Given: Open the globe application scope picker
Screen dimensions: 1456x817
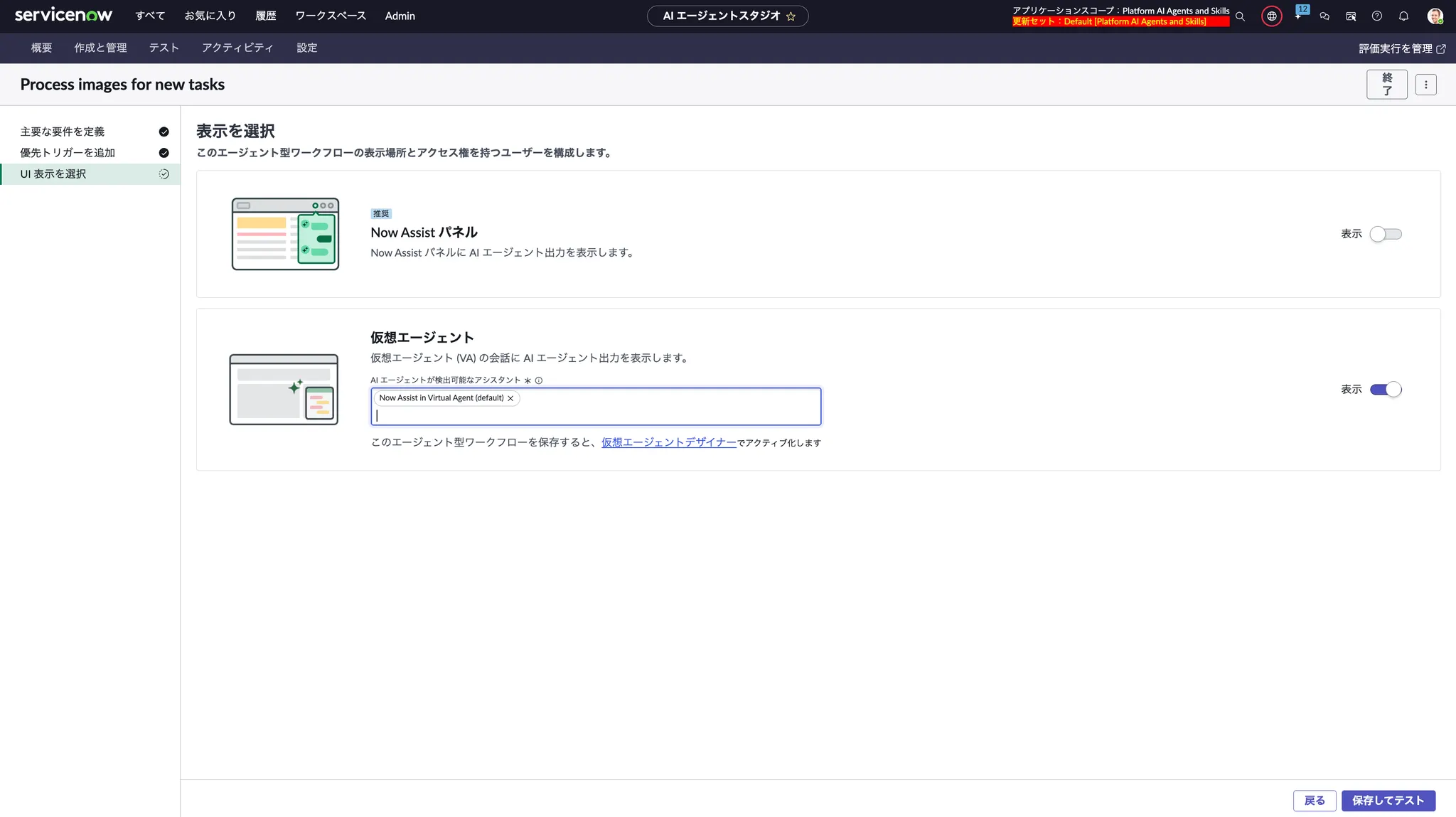Looking at the screenshot, I should click(1271, 16).
